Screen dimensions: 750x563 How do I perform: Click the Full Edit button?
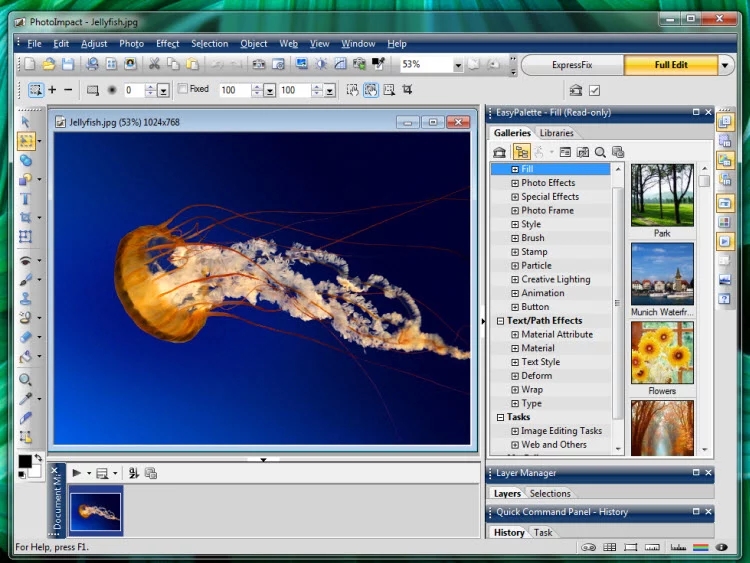(x=670, y=65)
